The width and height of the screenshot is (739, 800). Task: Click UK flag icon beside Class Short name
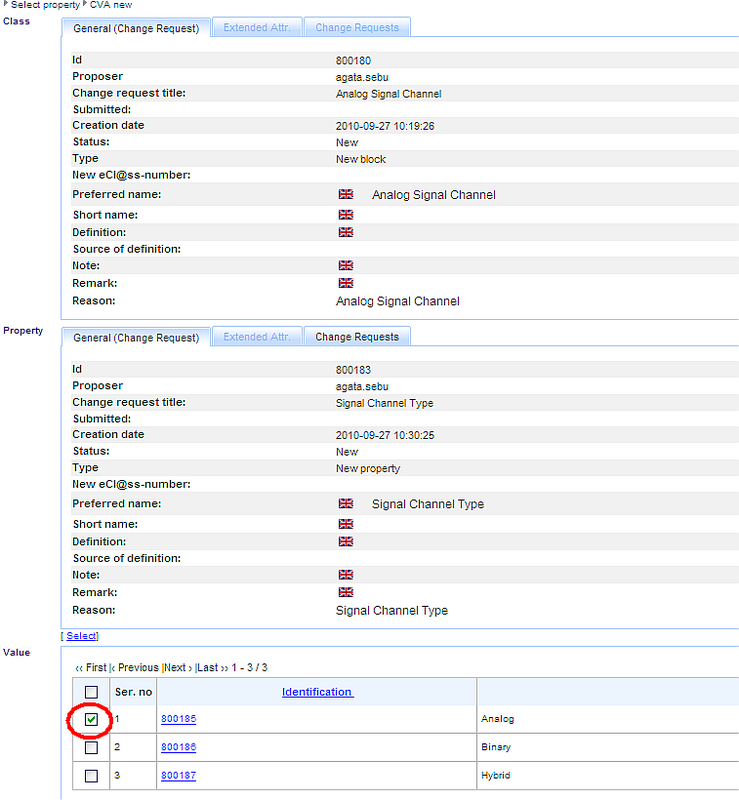pyautogui.click(x=346, y=215)
